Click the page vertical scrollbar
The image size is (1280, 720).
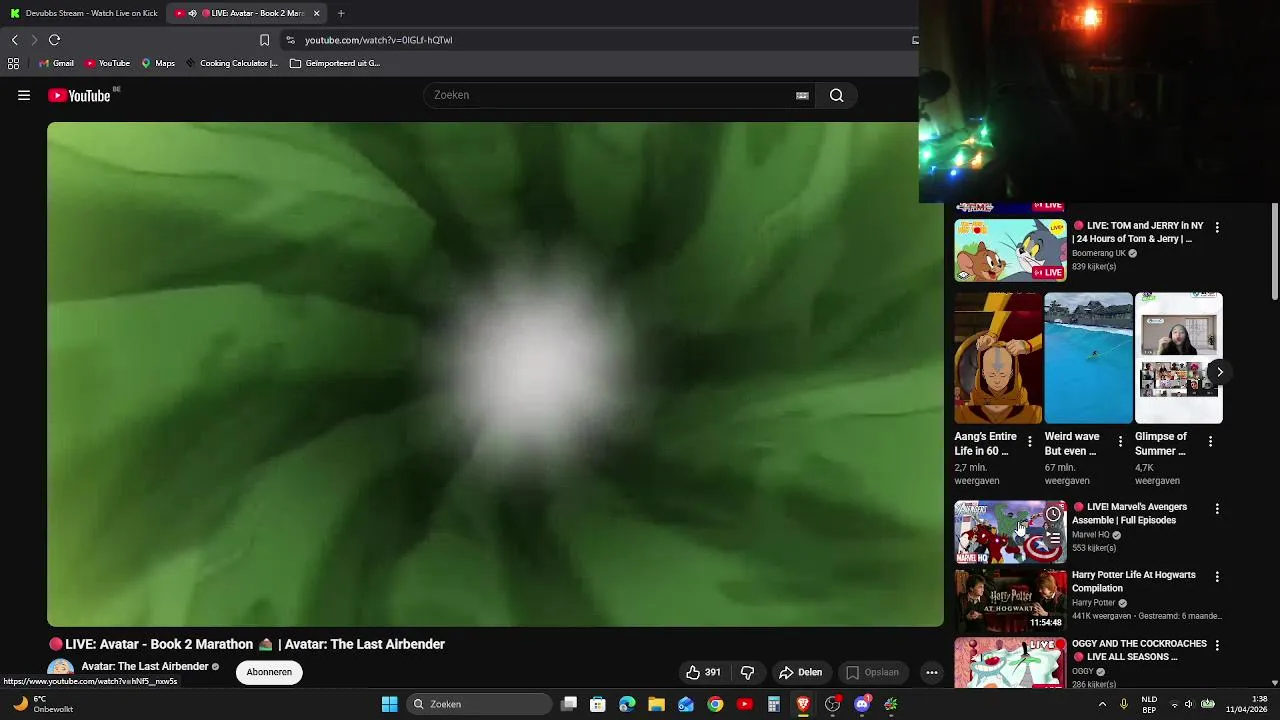coord(1275,250)
